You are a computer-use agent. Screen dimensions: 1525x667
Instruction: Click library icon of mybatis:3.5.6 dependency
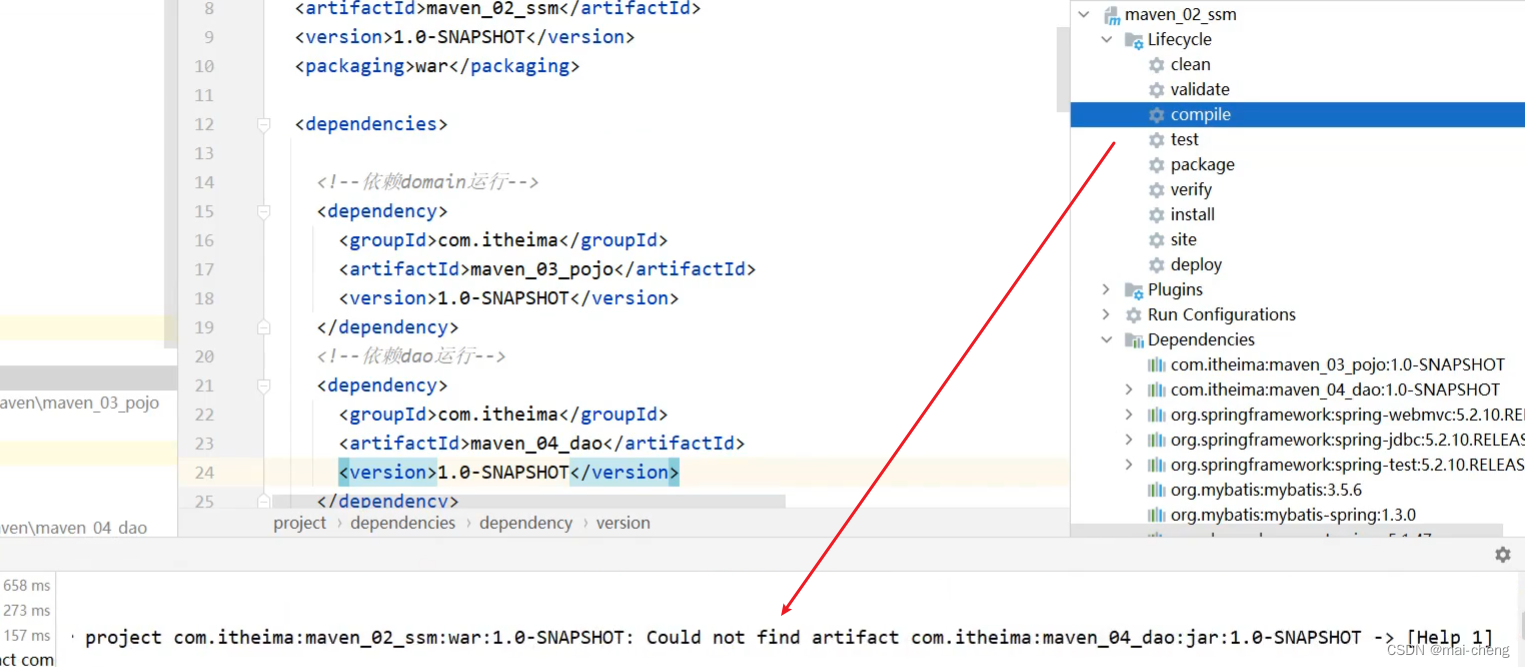pyautogui.click(x=1157, y=490)
